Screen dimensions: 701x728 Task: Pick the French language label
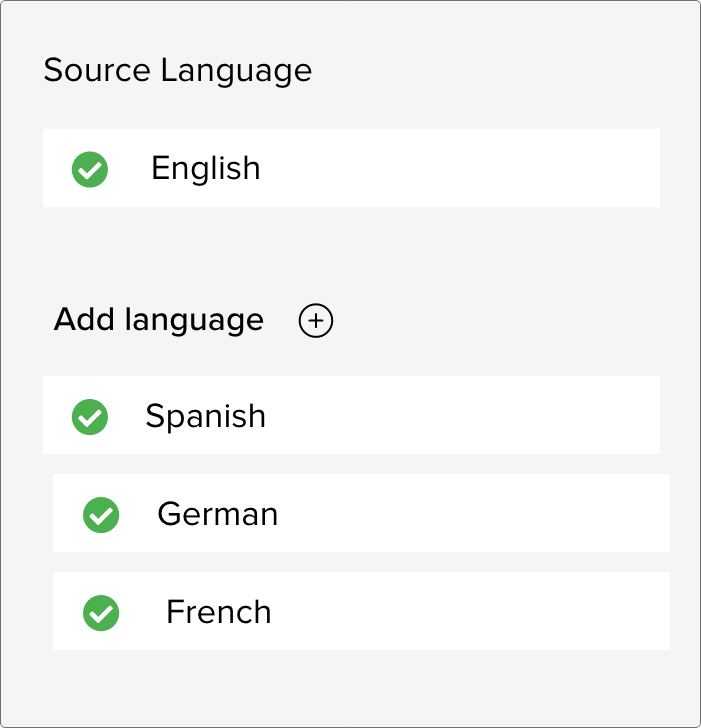click(x=218, y=612)
